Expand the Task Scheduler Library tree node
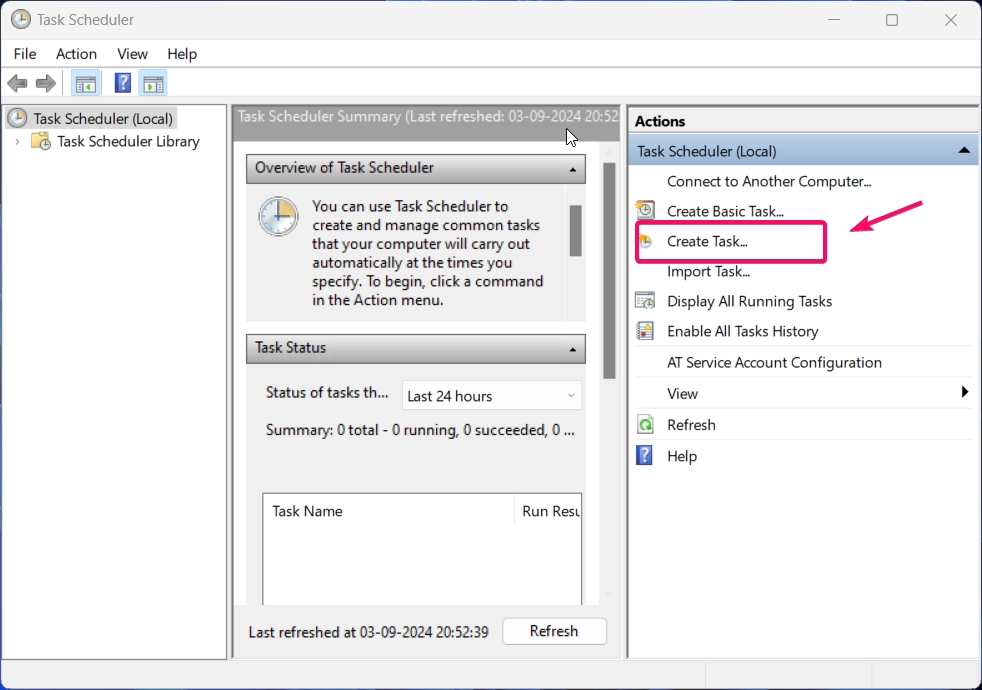 pos(18,142)
